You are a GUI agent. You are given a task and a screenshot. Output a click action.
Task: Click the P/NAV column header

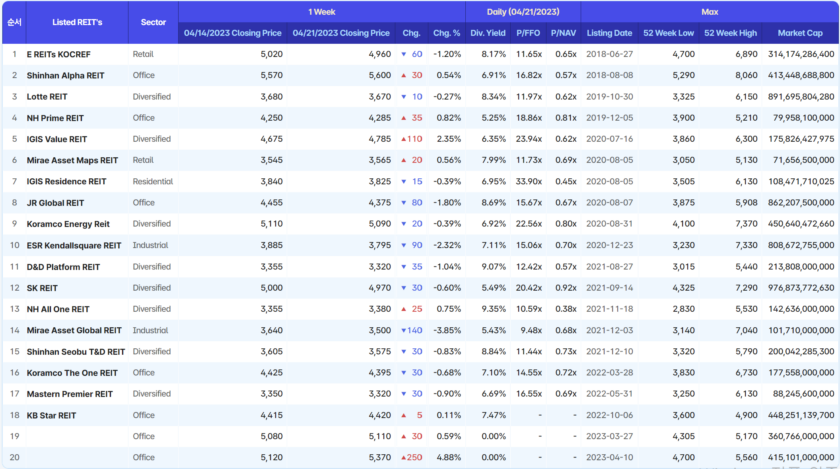[x=563, y=33]
